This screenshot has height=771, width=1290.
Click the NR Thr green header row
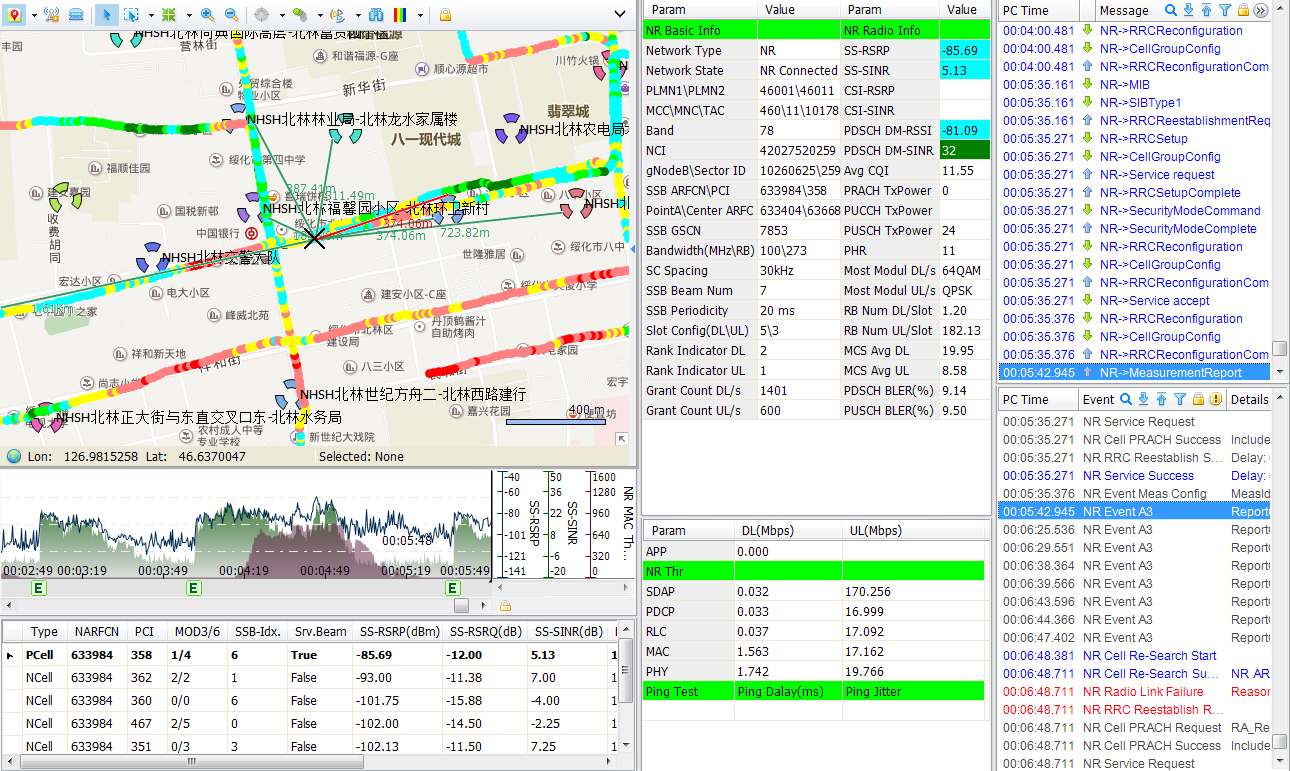pyautogui.click(x=815, y=571)
